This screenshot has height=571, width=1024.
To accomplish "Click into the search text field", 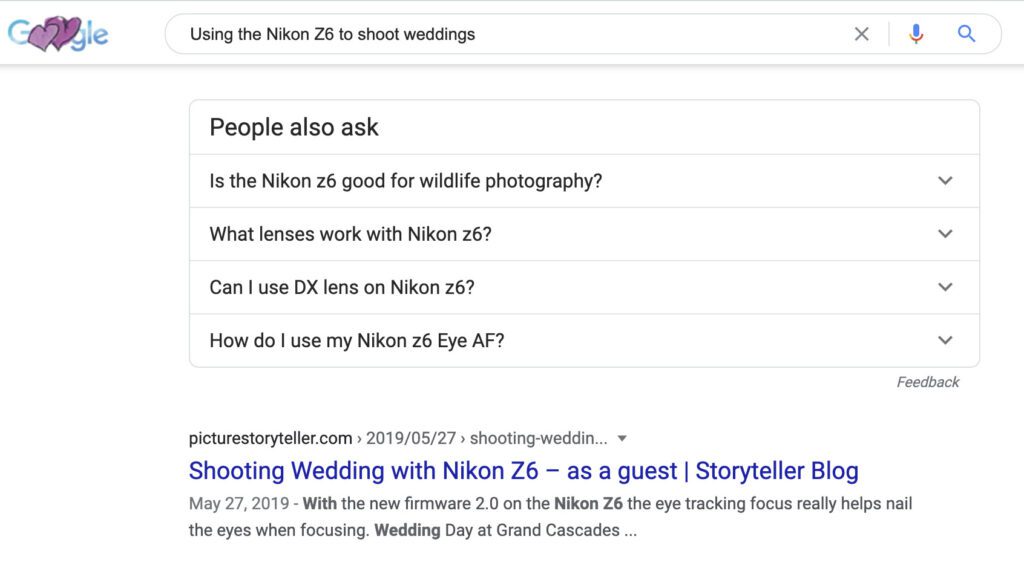I will [x=509, y=34].
